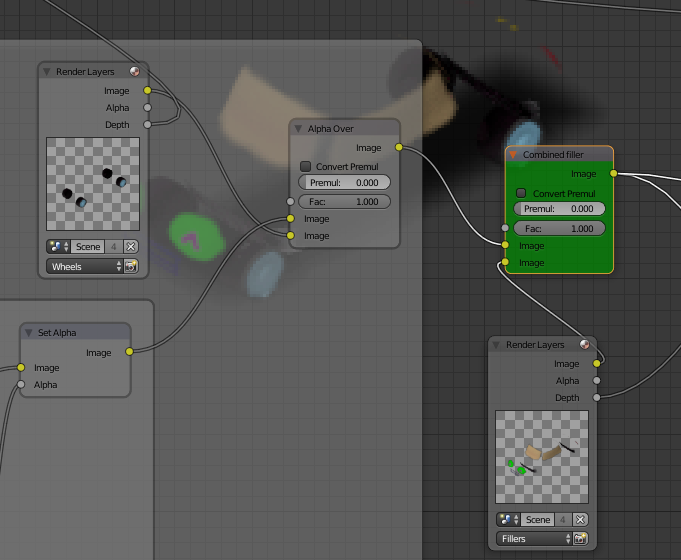The height and width of the screenshot is (560, 681).
Task: Toggle preview icon on Fillers Render Layers node
Action: [x=584, y=345]
